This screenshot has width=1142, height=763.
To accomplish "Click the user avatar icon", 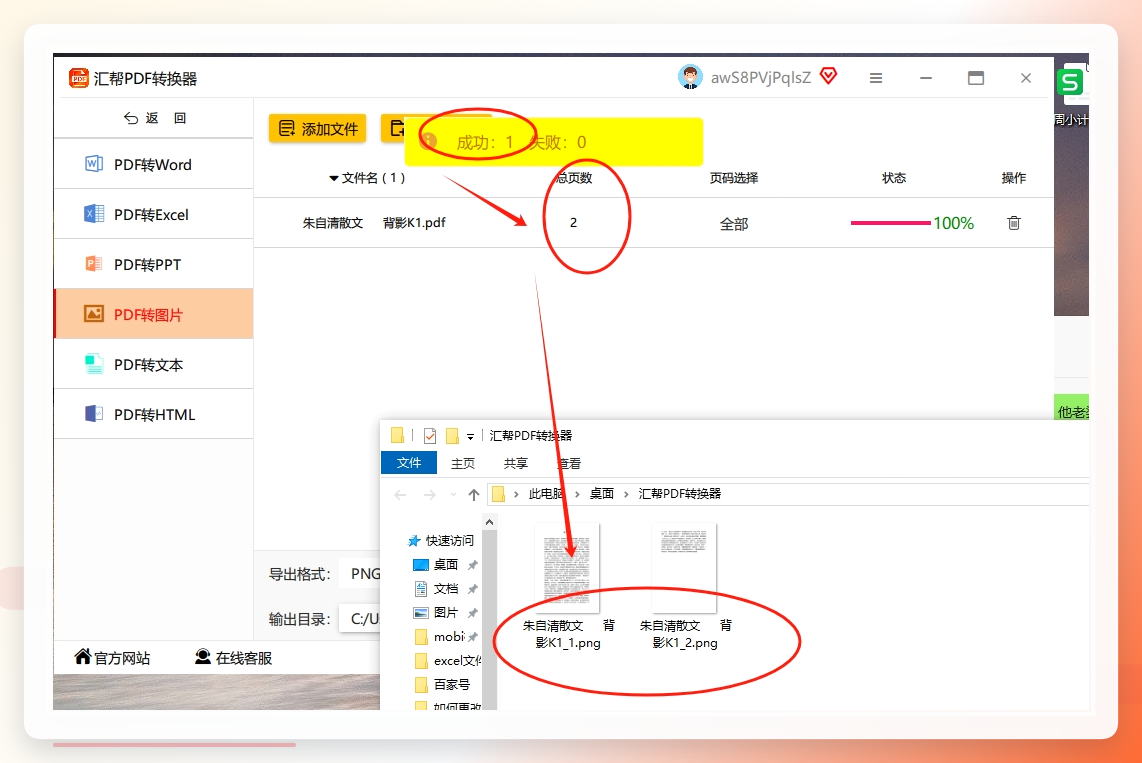I will pyautogui.click(x=690, y=77).
